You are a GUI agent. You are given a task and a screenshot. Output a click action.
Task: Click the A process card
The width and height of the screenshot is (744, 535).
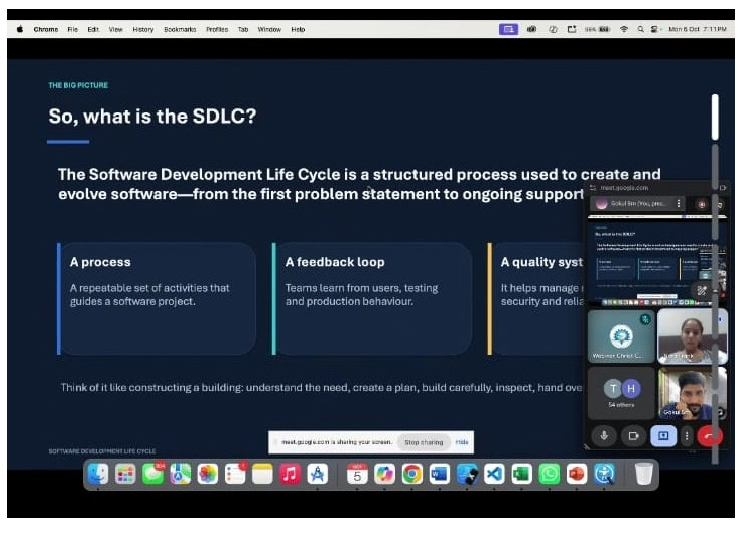tap(157, 299)
